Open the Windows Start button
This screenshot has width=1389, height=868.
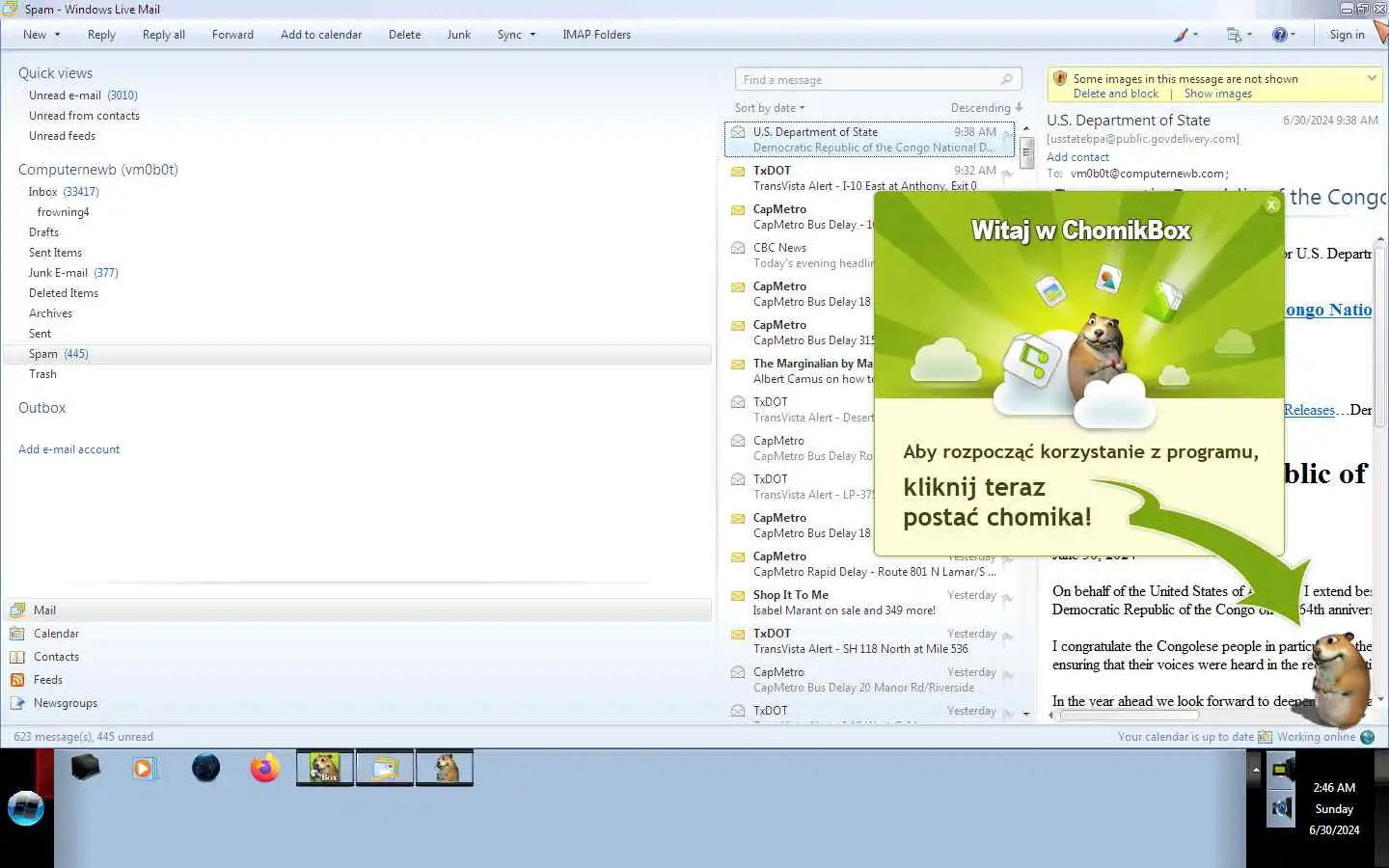(26, 808)
